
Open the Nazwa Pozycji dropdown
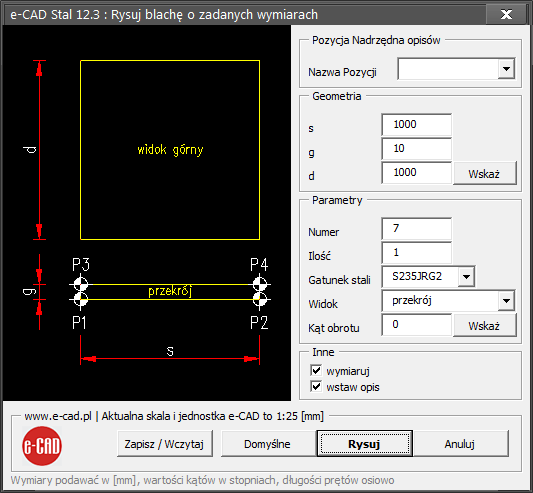(506, 69)
